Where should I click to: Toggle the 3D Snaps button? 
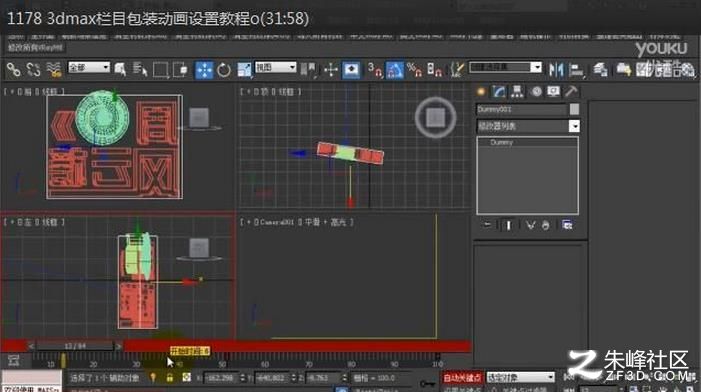[x=375, y=70]
